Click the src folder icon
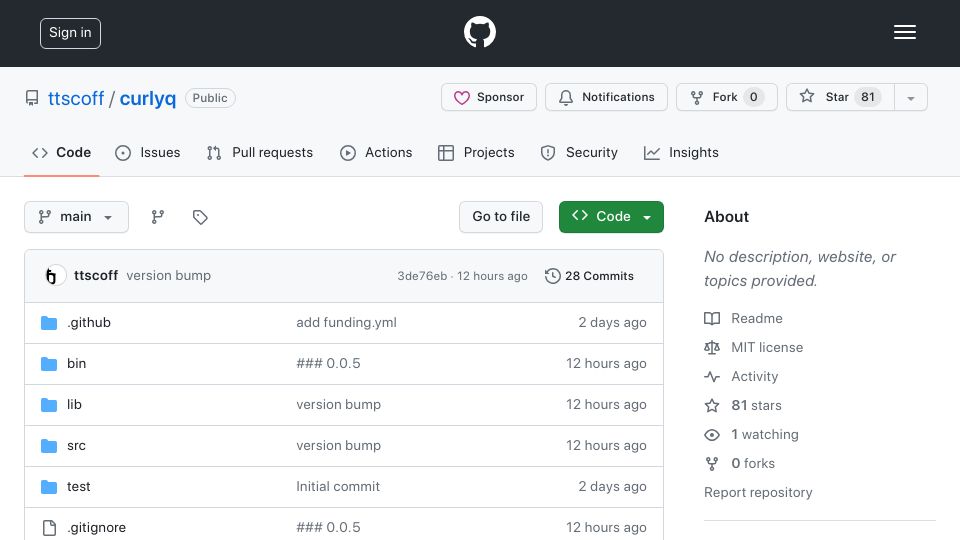 point(49,446)
